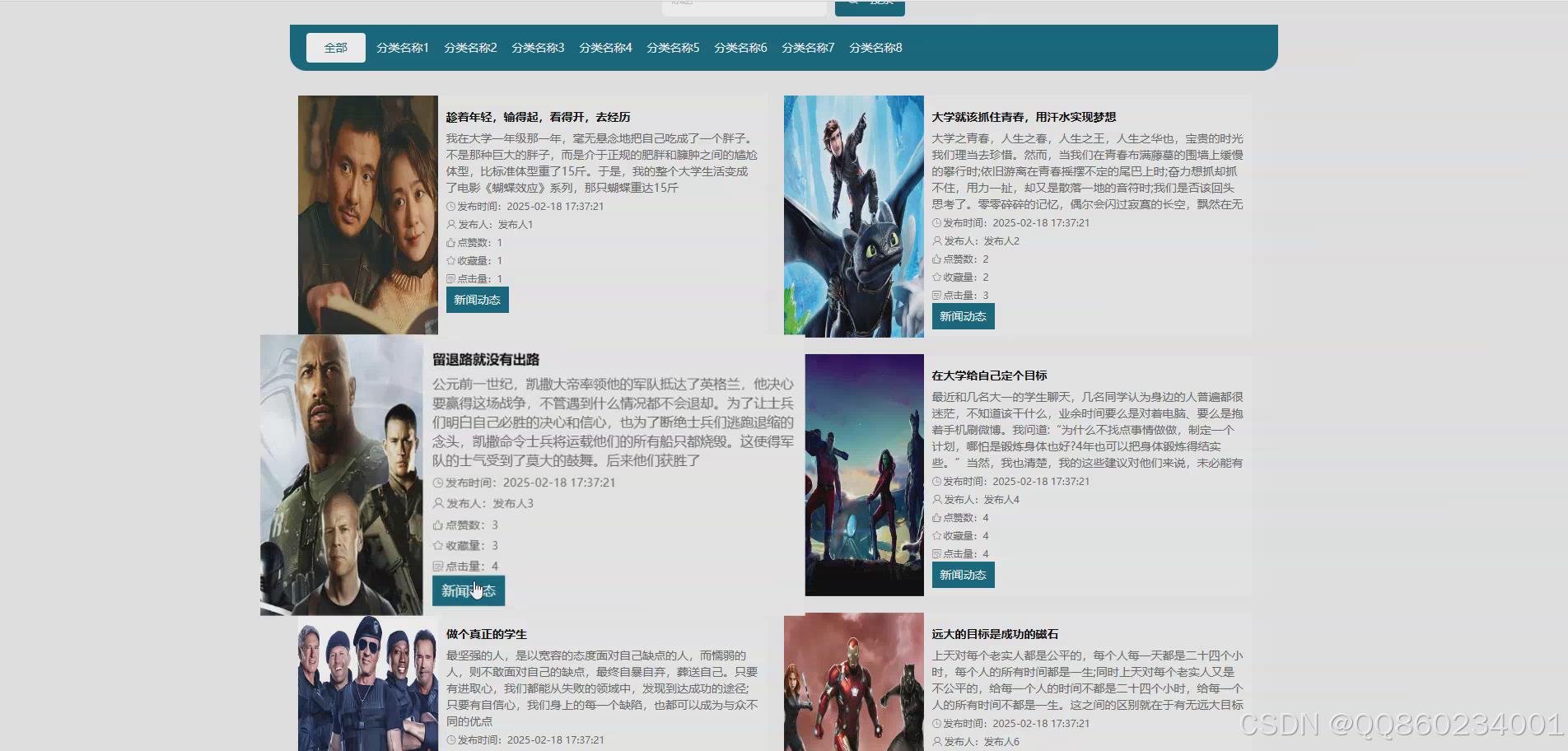Click user icon next to 发布人3
The width and height of the screenshot is (1568, 751).
coord(438,504)
